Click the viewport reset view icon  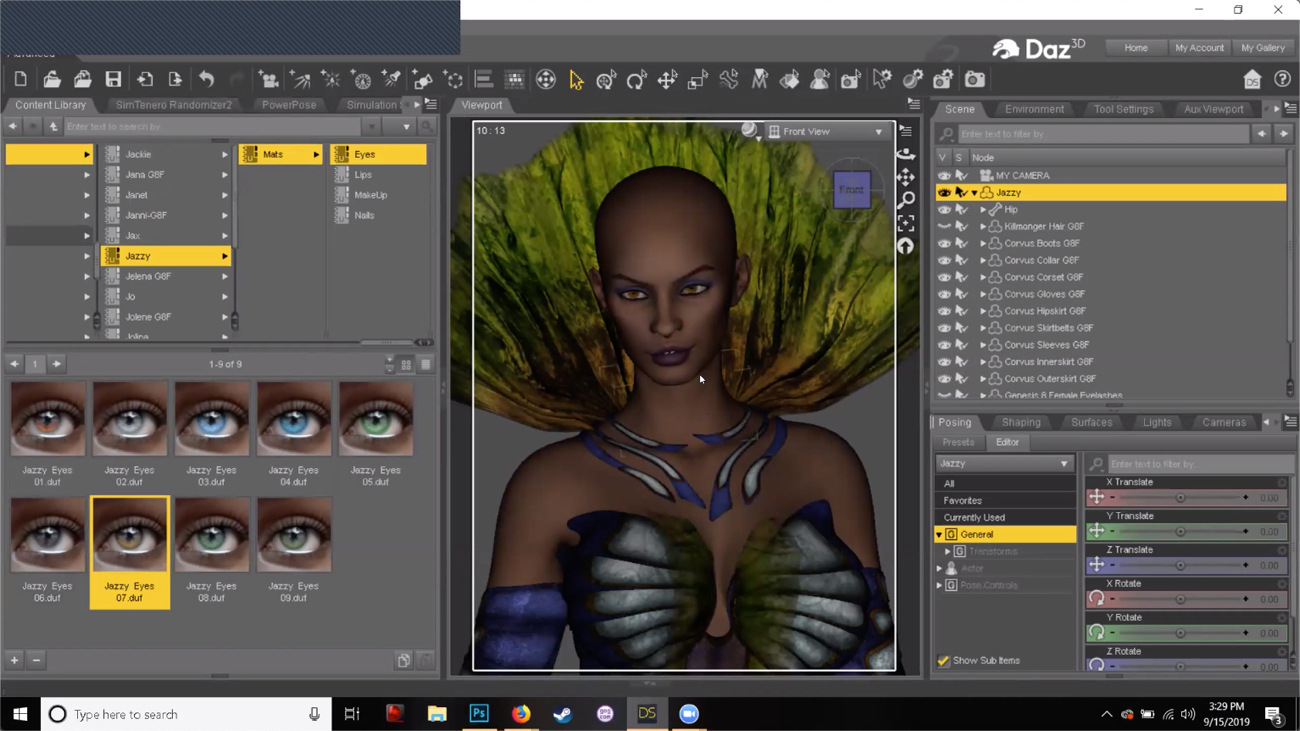tap(906, 246)
